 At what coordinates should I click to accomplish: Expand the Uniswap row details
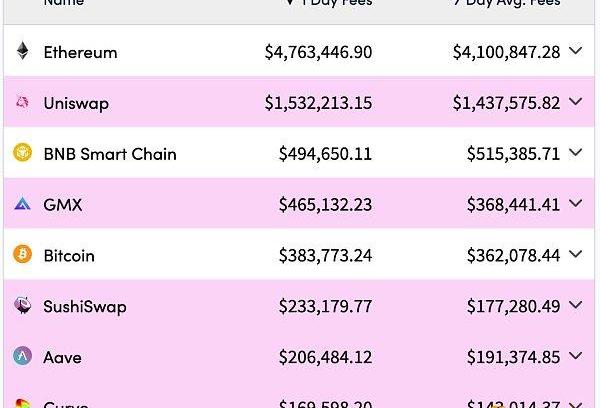(575, 102)
